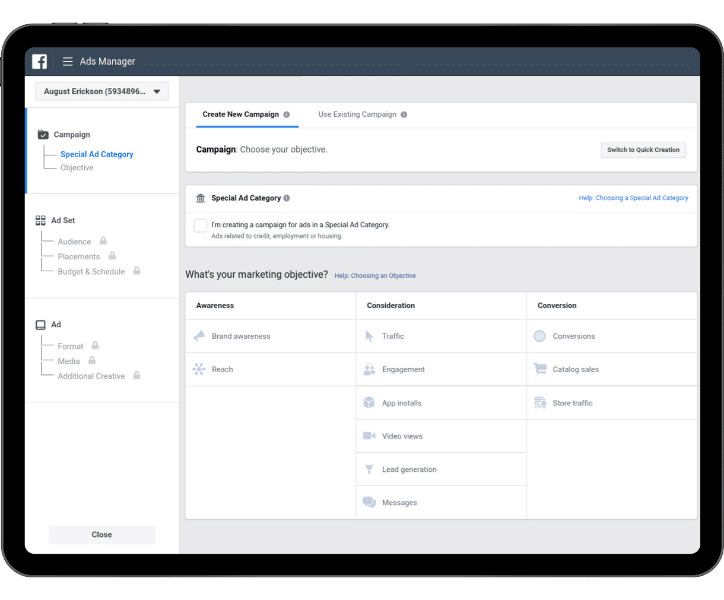Click the Ad section icon in sidebar

(x=41, y=325)
